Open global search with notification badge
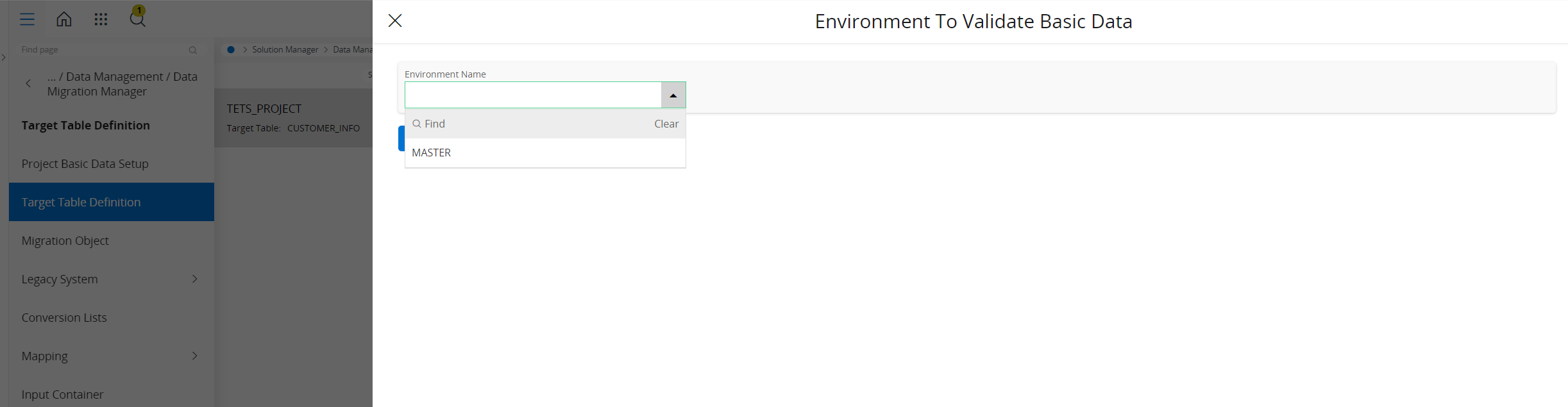Image resolution: width=1568 pixels, height=407 pixels. (137, 18)
